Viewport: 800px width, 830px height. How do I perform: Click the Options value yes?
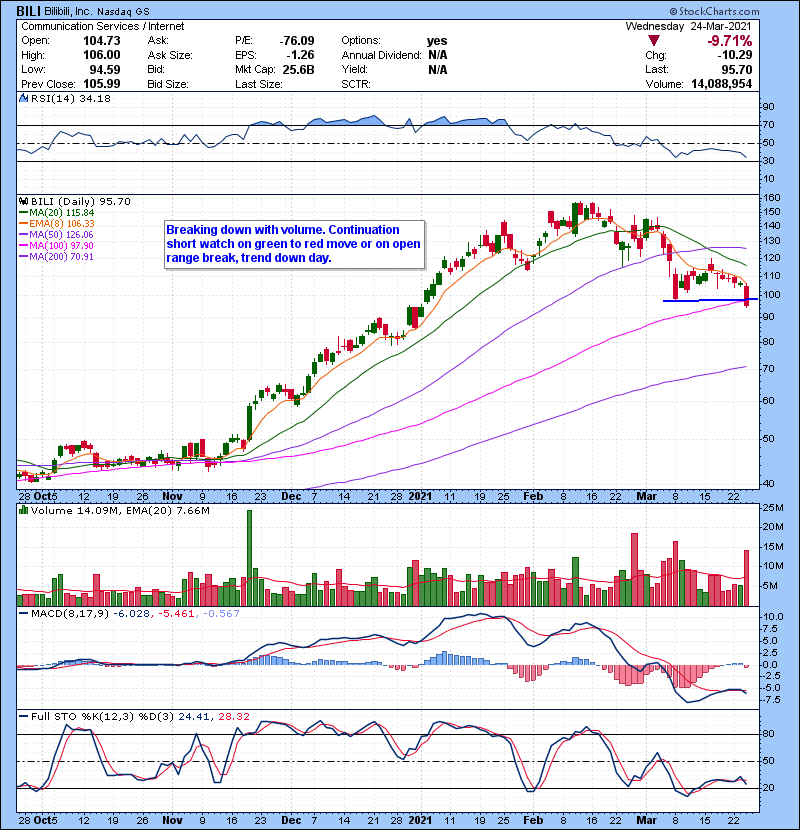(437, 41)
